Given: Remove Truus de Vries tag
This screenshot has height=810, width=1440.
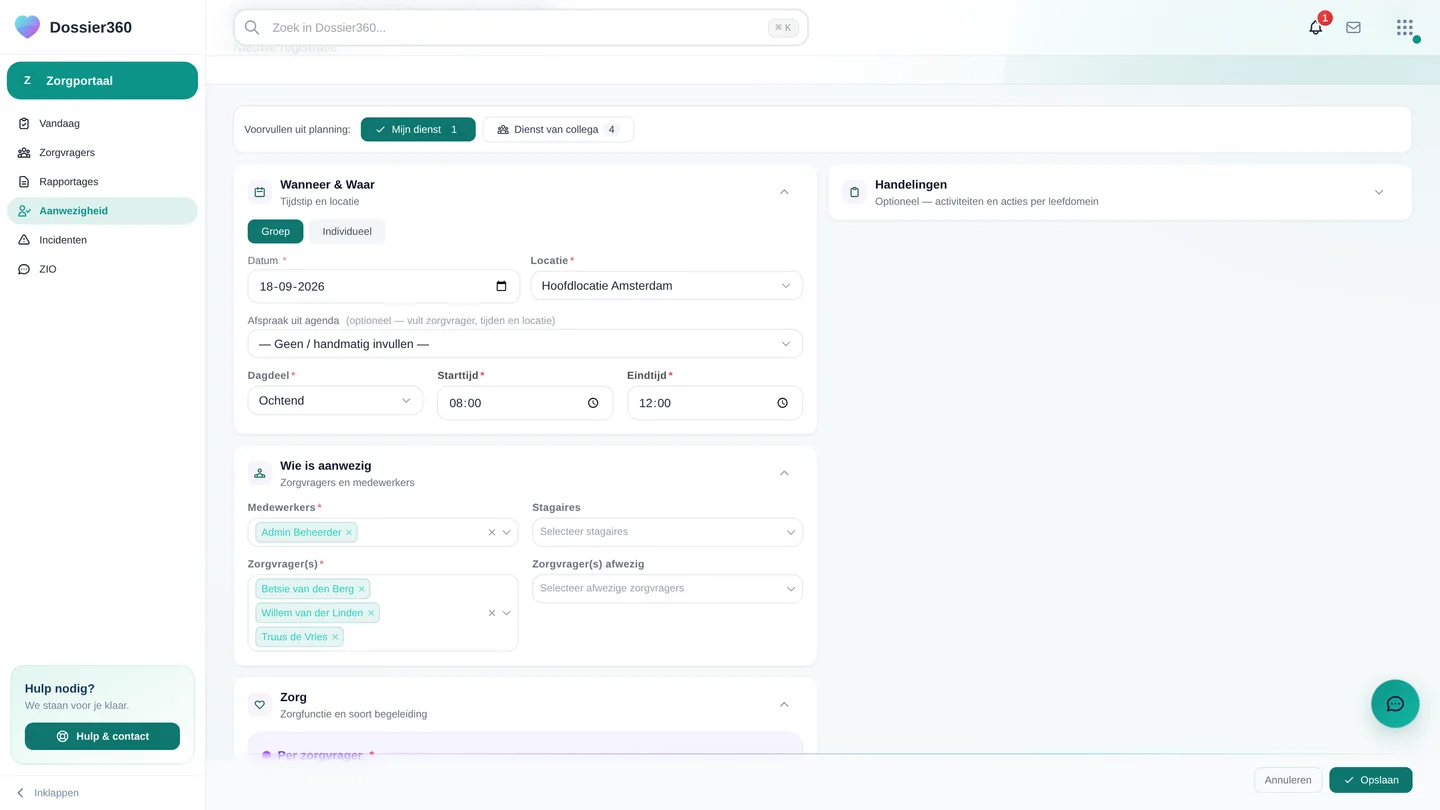Looking at the screenshot, I should [x=335, y=637].
